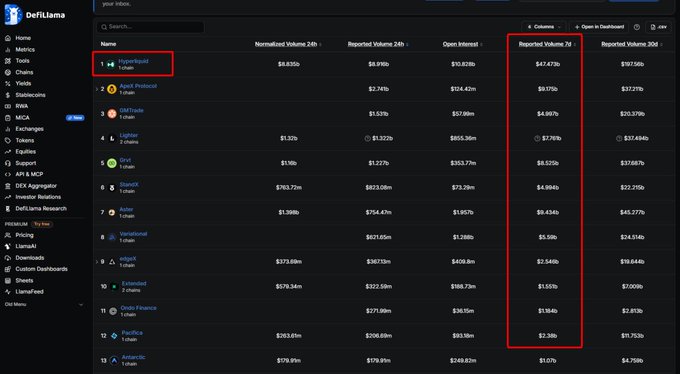This screenshot has height=374, width=680.
Task: Click the Hyperliquid protocol logo
Action: 111,64
